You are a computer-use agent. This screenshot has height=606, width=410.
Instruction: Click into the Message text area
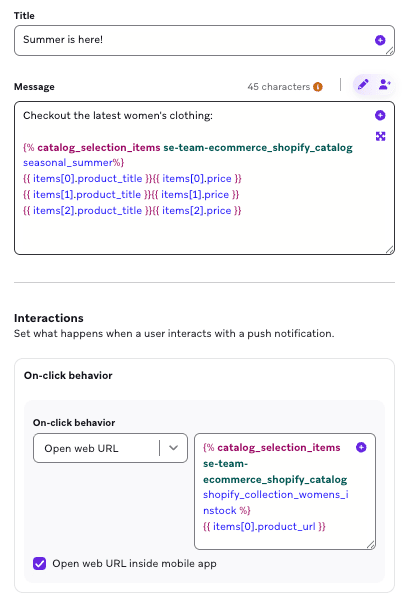pos(204,178)
